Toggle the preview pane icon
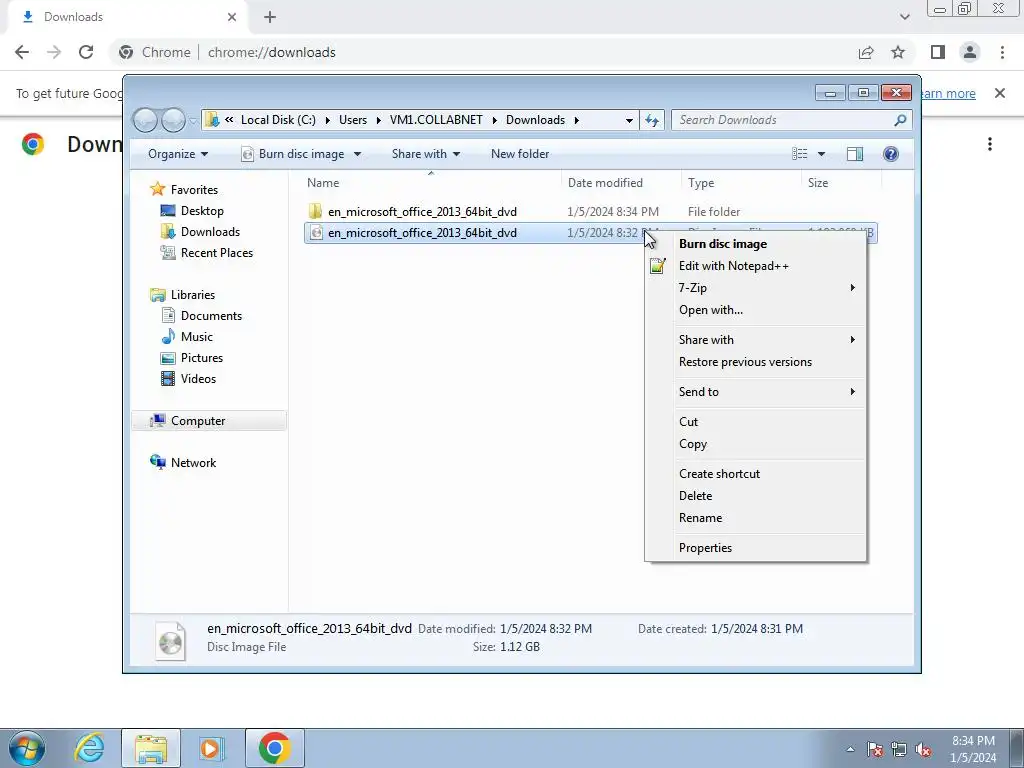 855,154
